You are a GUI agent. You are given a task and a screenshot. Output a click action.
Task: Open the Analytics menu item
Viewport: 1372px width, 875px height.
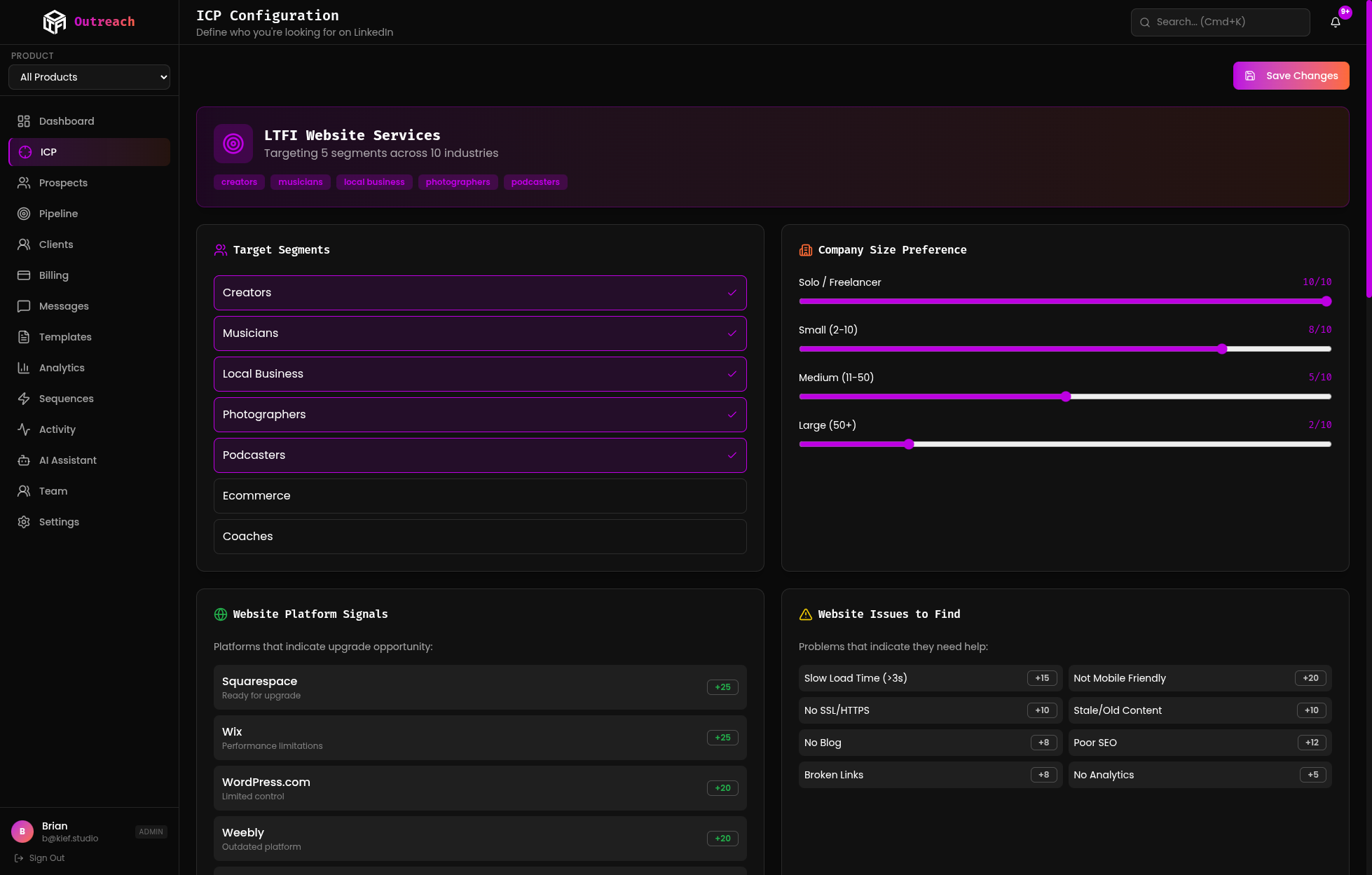pyautogui.click(x=62, y=368)
